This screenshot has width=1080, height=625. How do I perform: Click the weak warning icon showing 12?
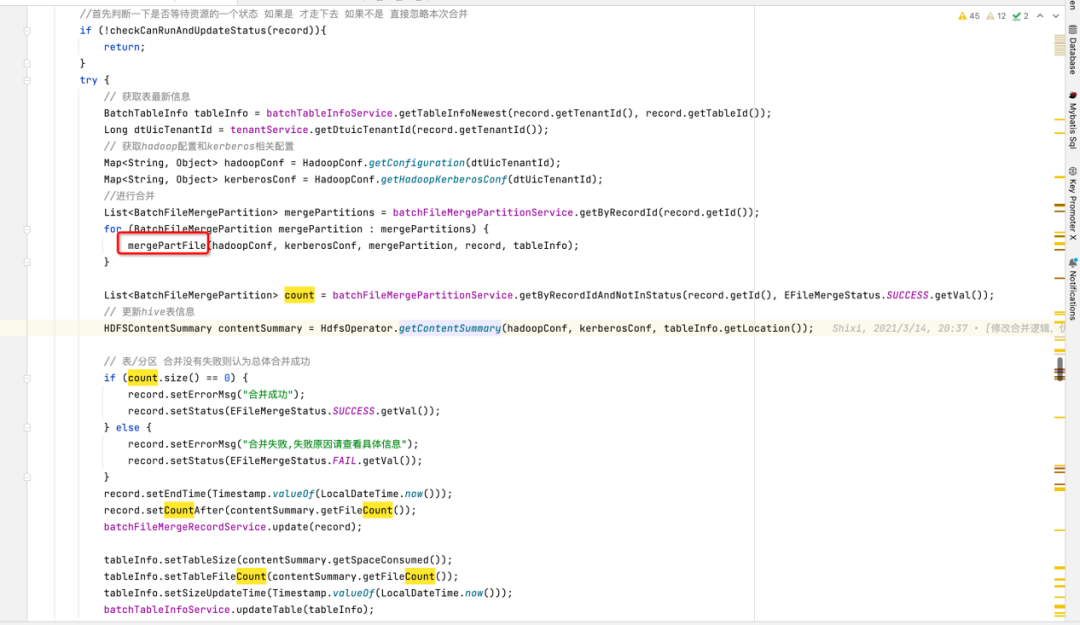point(996,16)
